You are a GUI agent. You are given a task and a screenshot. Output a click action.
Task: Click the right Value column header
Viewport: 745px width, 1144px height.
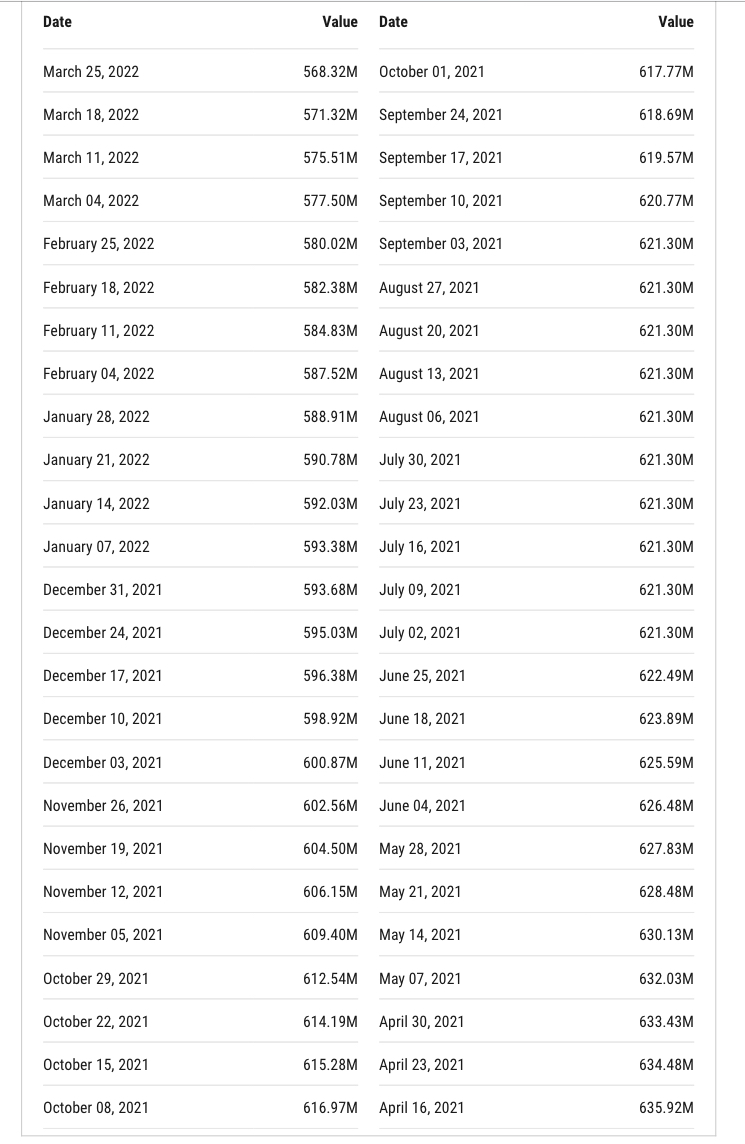(676, 22)
